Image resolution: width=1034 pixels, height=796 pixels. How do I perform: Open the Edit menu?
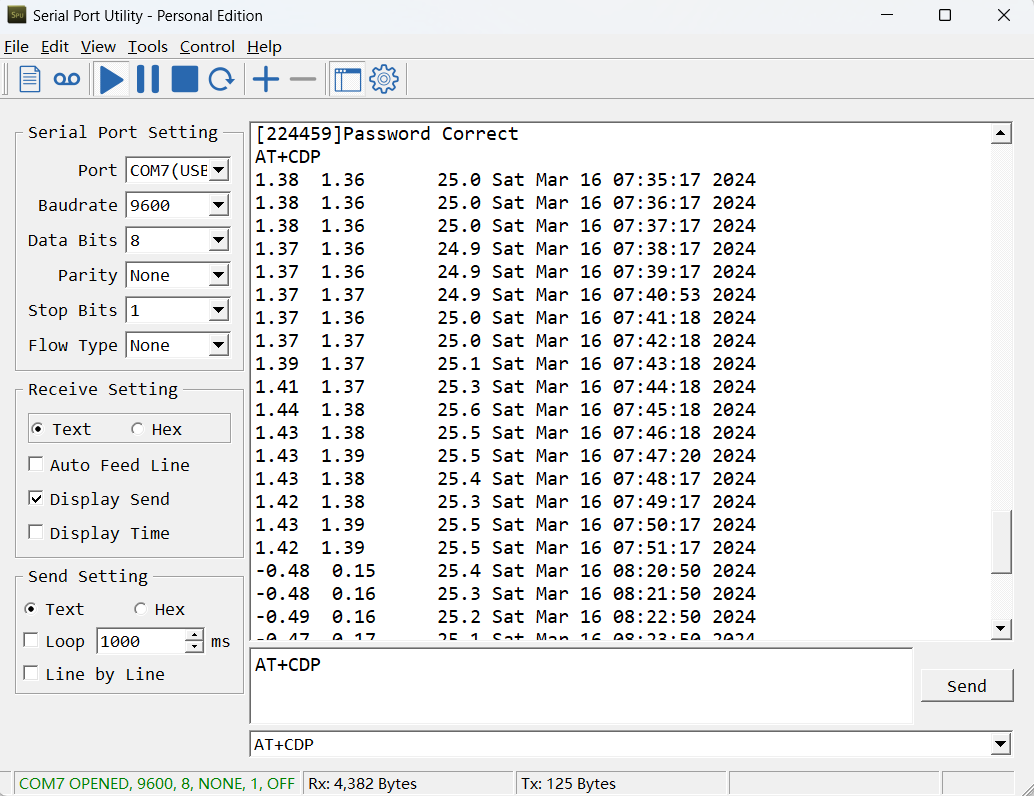[55, 47]
